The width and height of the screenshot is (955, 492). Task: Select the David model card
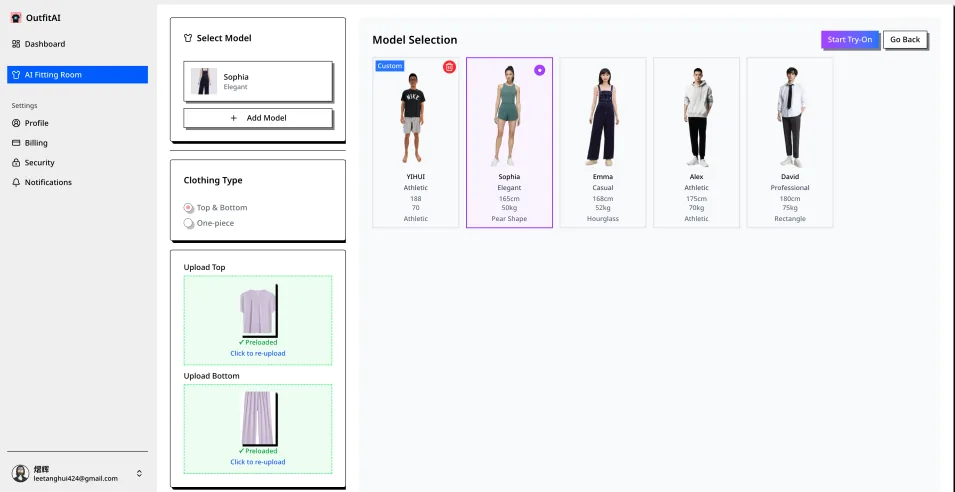(790, 142)
